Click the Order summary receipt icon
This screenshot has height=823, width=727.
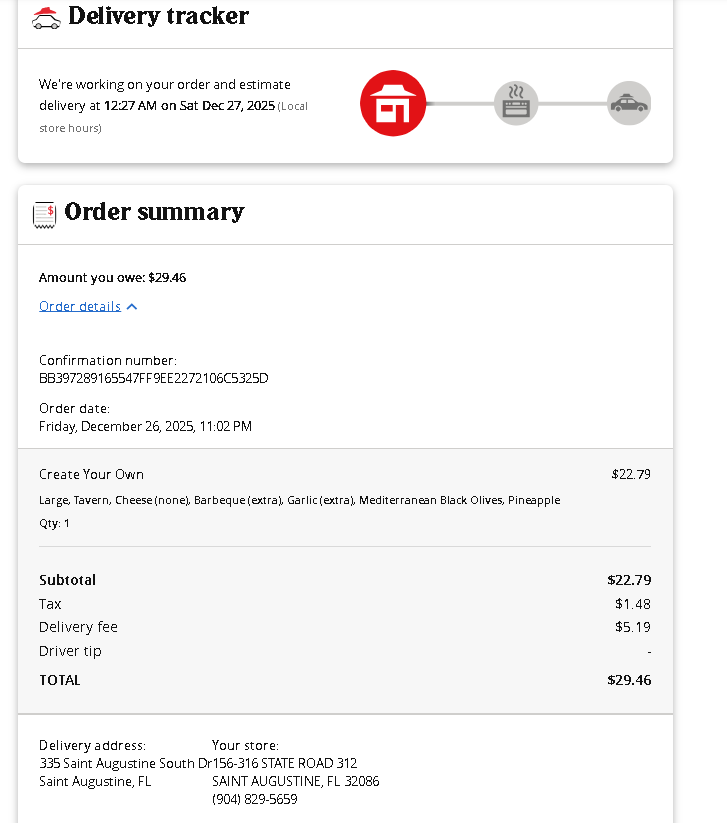pos(44,213)
